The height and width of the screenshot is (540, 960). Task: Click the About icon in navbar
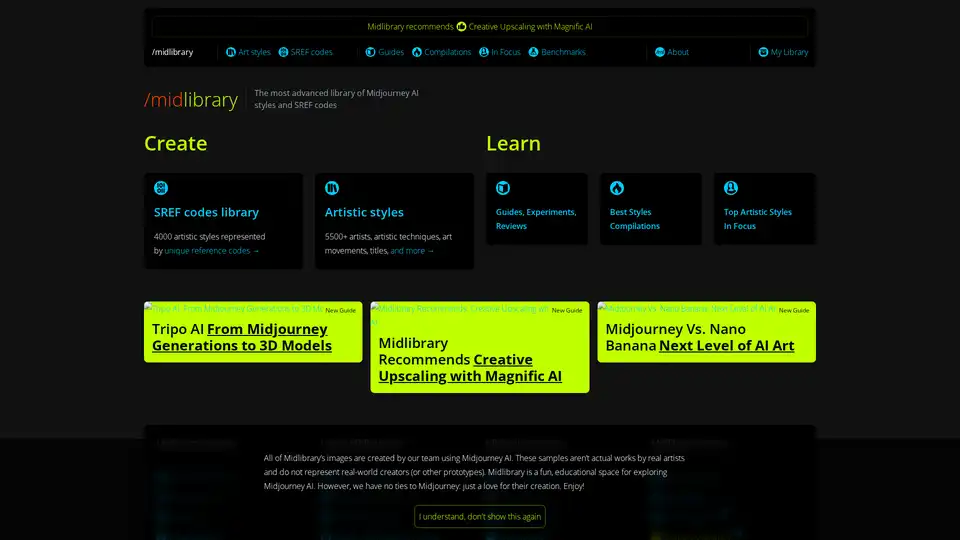point(660,52)
